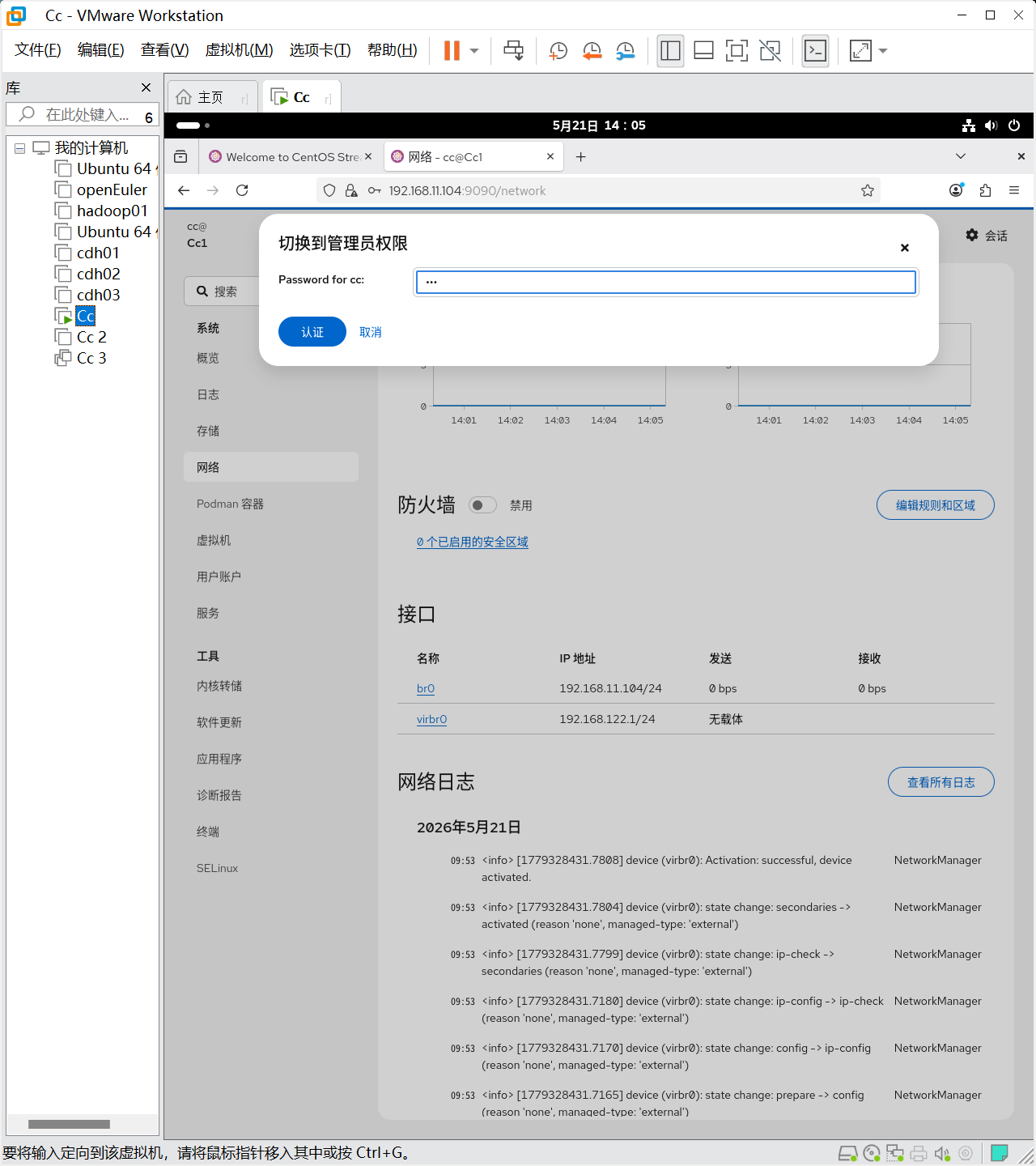
Task: Click the GNOME volume icon in top bar
Action: (991, 126)
